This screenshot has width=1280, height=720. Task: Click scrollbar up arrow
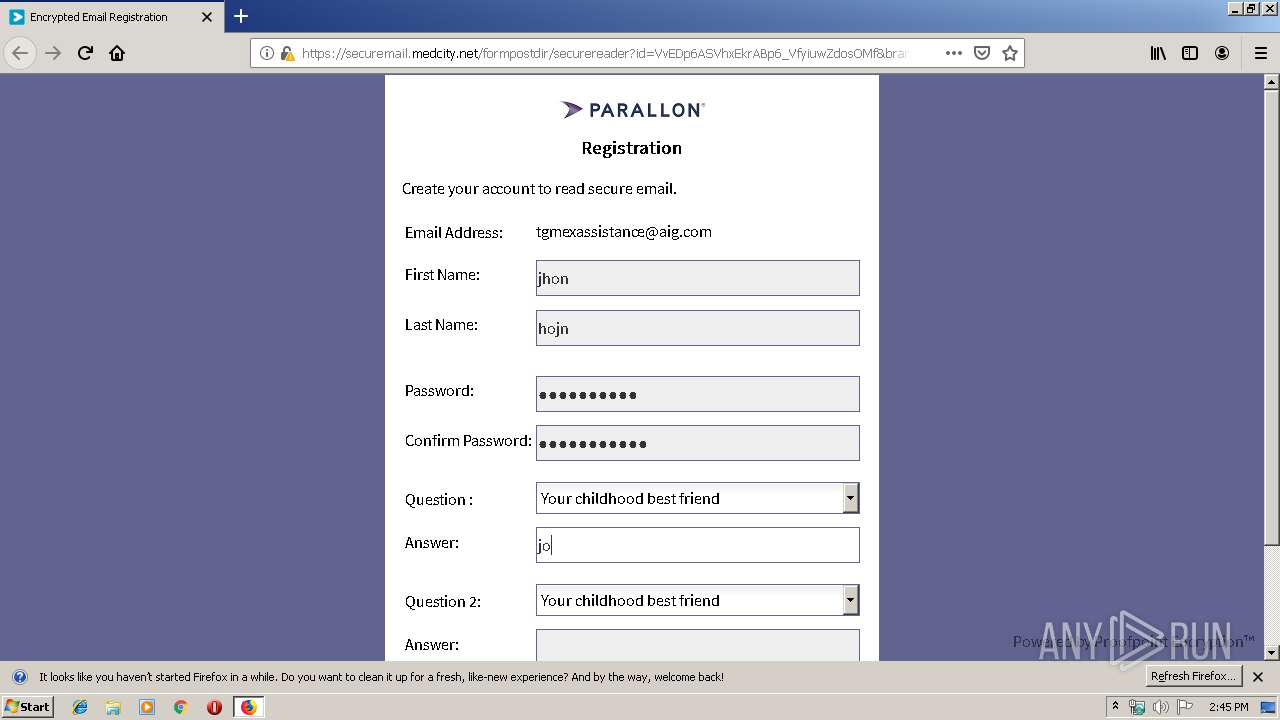[x=1272, y=82]
